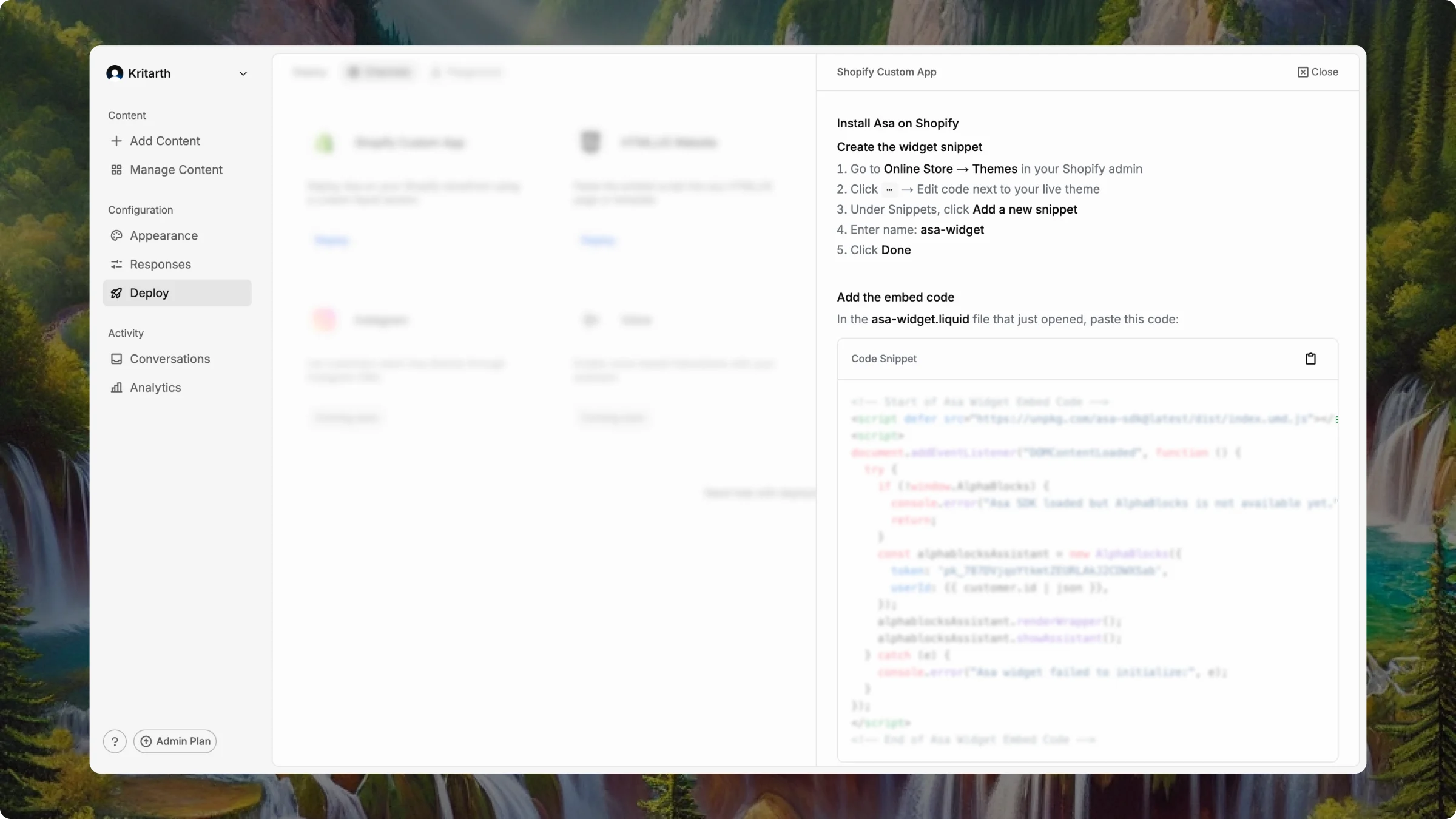Click the Responses sliders icon
The width and height of the screenshot is (1456, 819).
pyautogui.click(x=116, y=264)
